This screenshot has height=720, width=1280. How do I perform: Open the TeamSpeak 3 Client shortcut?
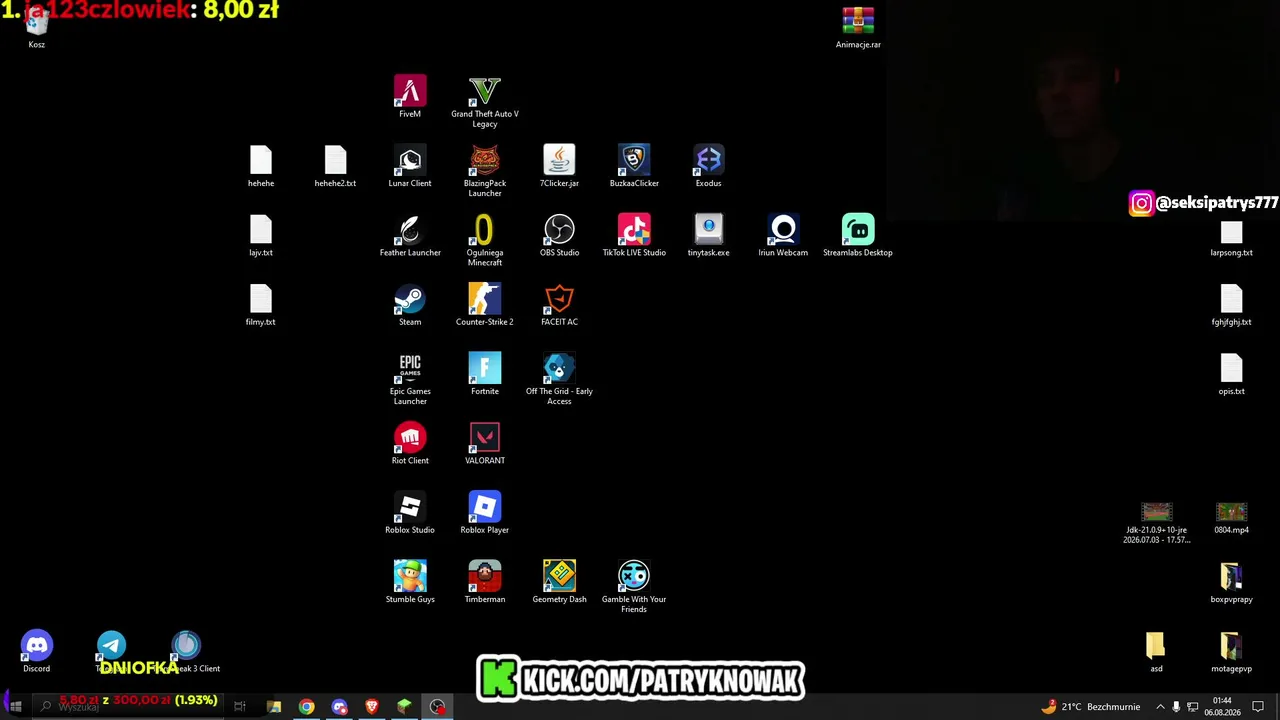pyautogui.click(x=186, y=651)
